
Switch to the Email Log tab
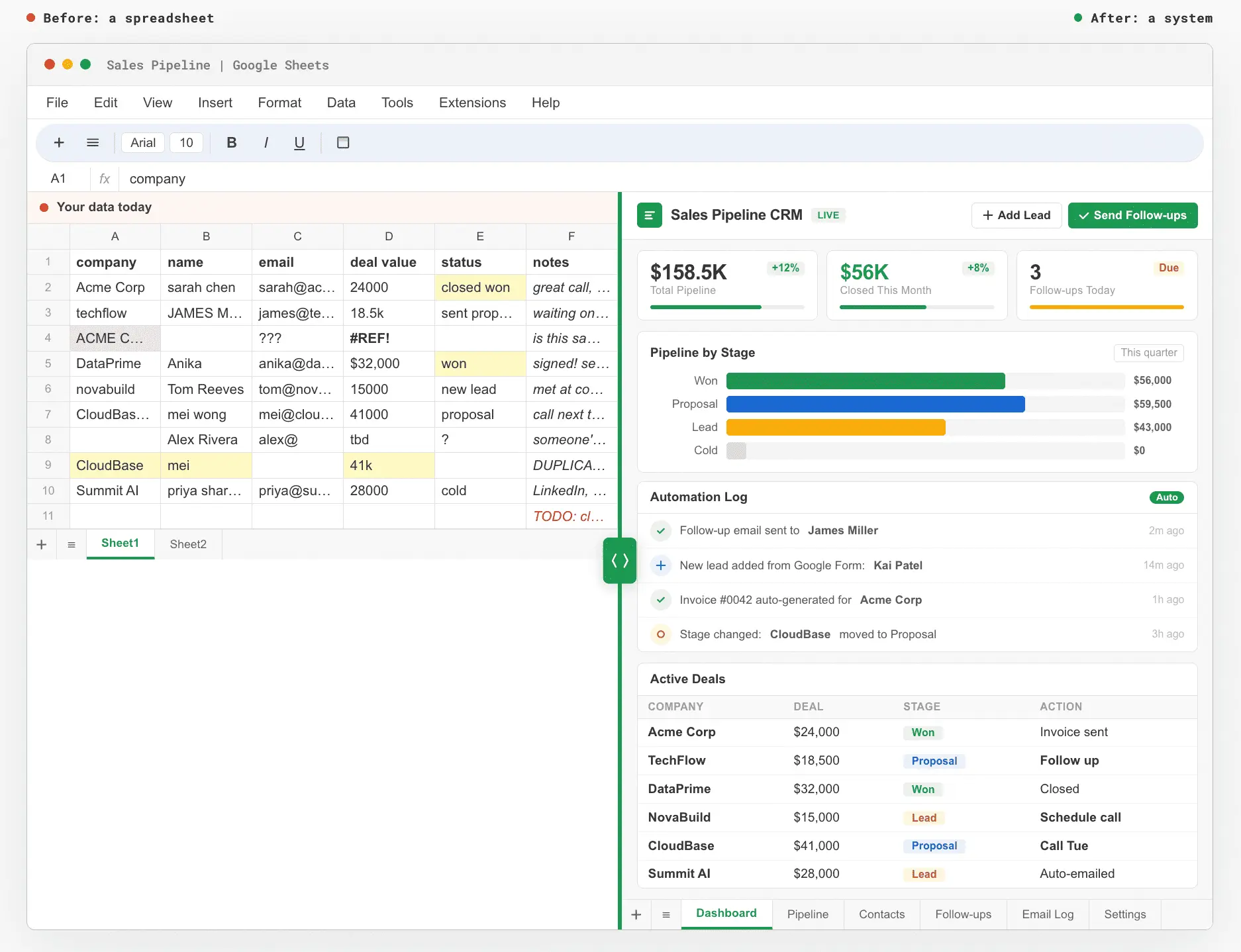[1048, 914]
